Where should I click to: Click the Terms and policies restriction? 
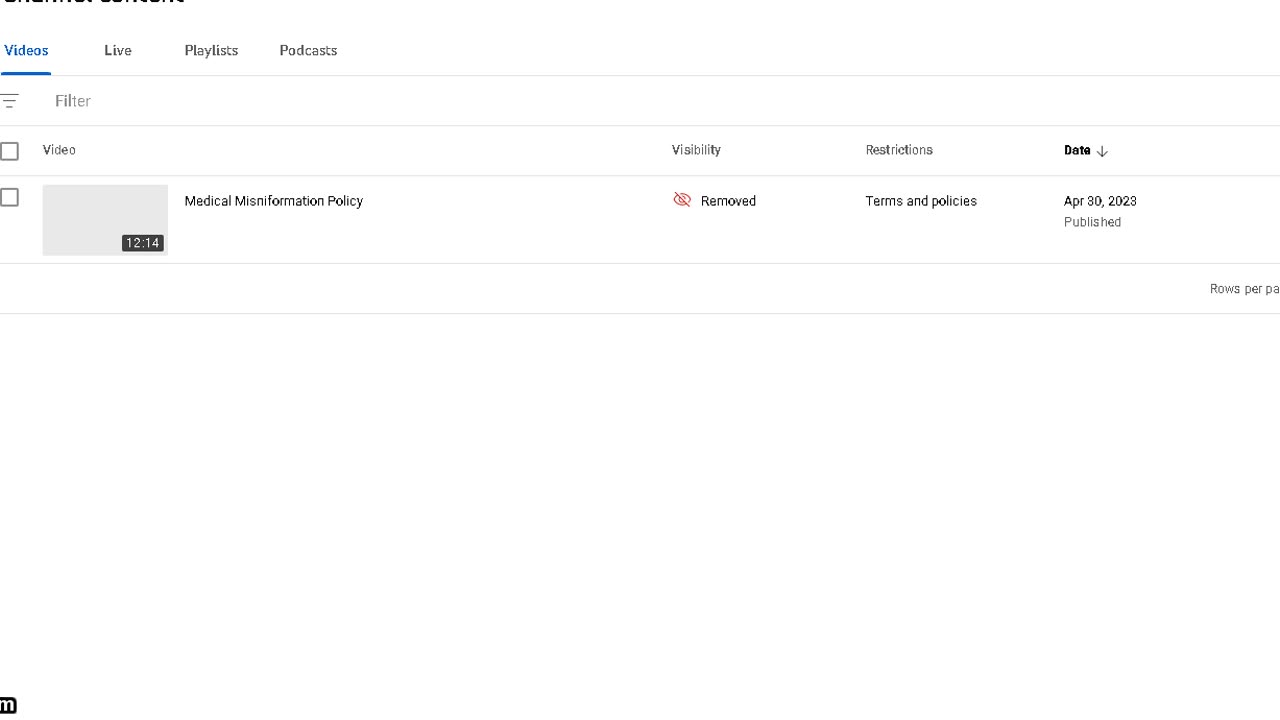coord(921,201)
